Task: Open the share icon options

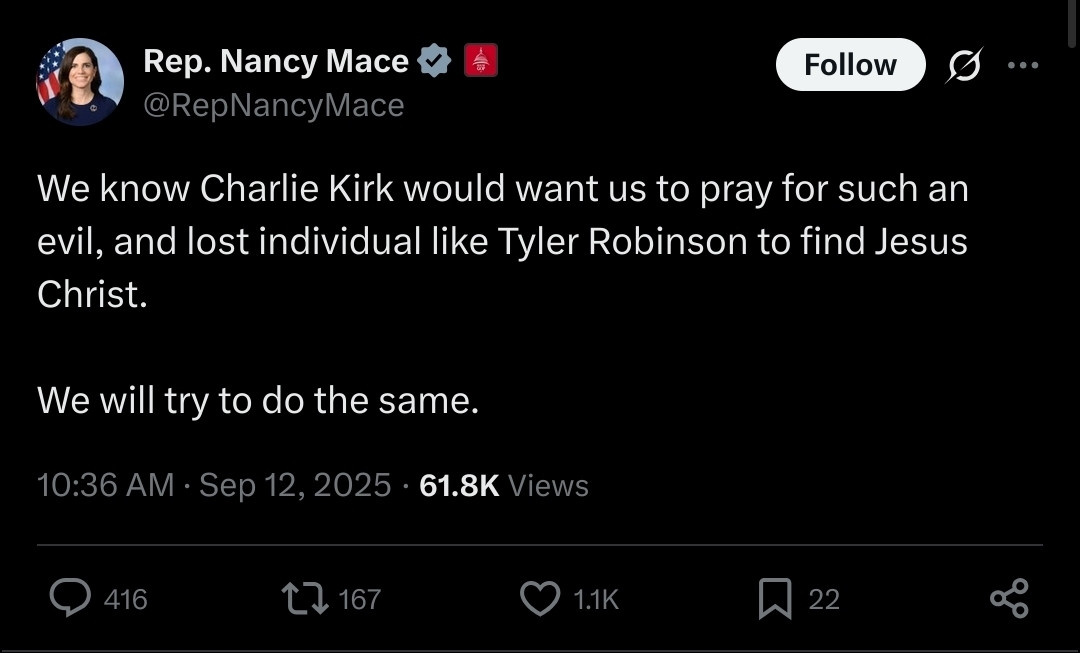Action: [x=1008, y=598]
